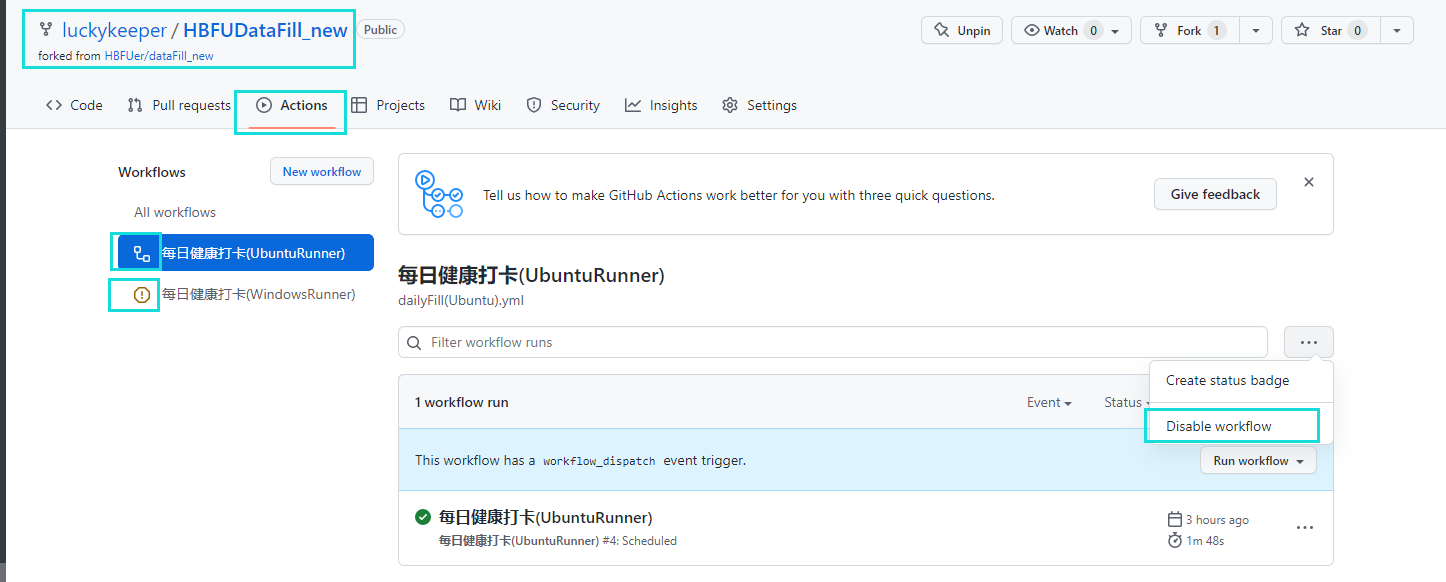The height and width of the screenshot is (582, 1446).
Task: Open the Event filter dropdown
Action: (1049, 402)
